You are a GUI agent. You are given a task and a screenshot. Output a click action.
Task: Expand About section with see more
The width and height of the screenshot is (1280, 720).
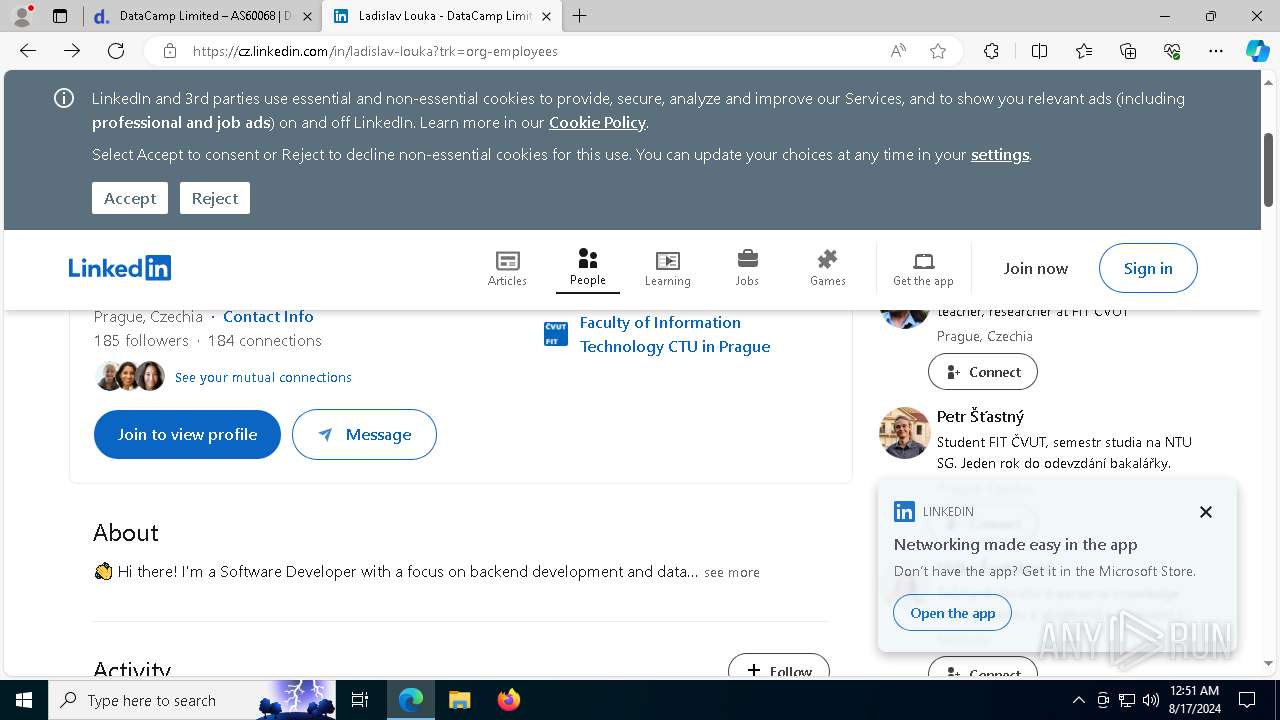[x=732, y=572]
